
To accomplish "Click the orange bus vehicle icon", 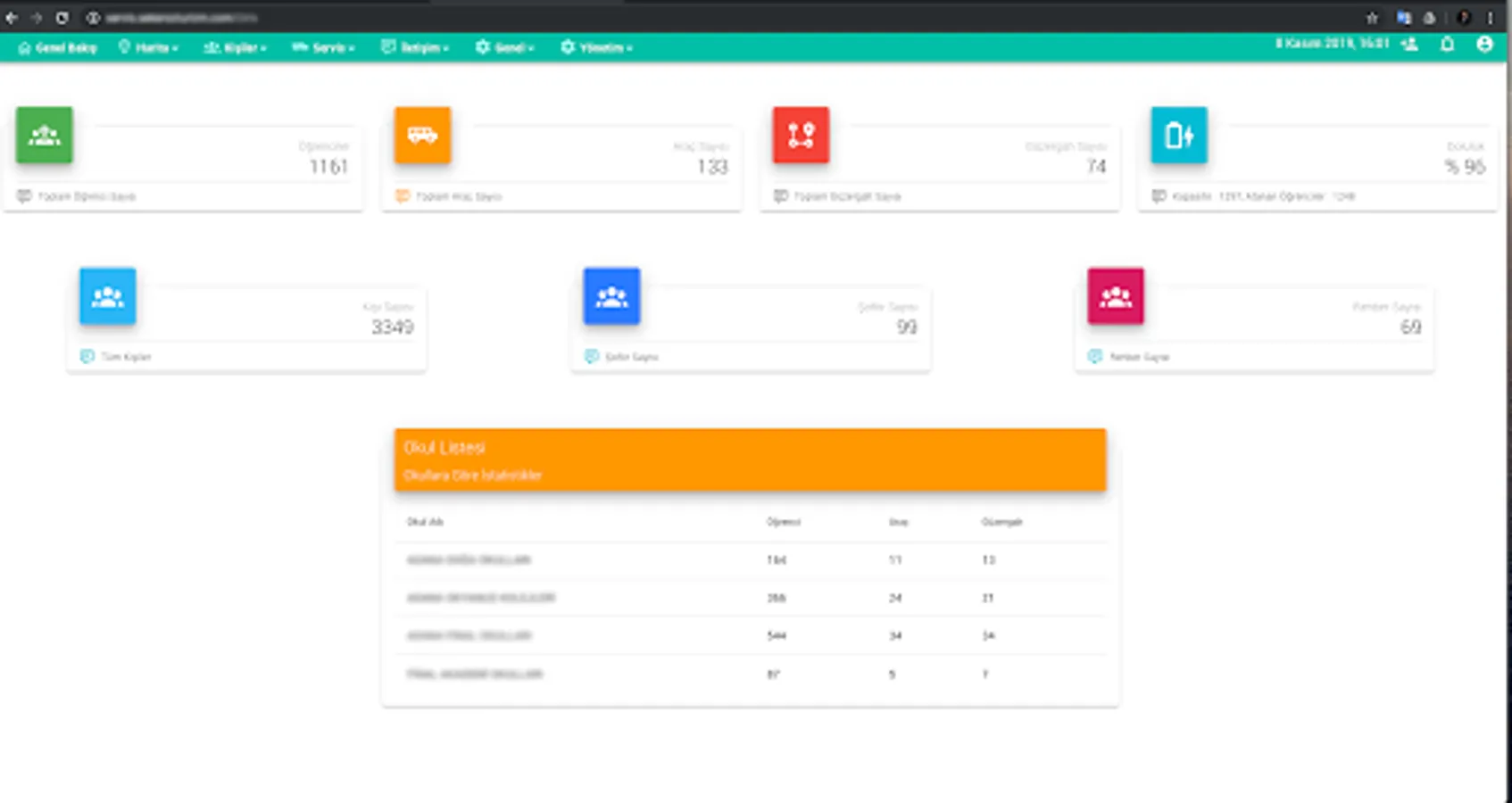I will 422,135.
